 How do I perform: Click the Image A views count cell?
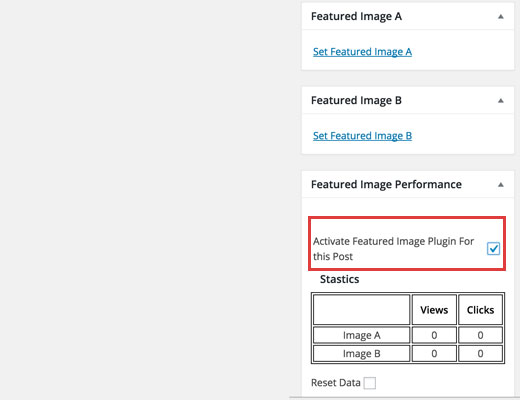[434, 335]
